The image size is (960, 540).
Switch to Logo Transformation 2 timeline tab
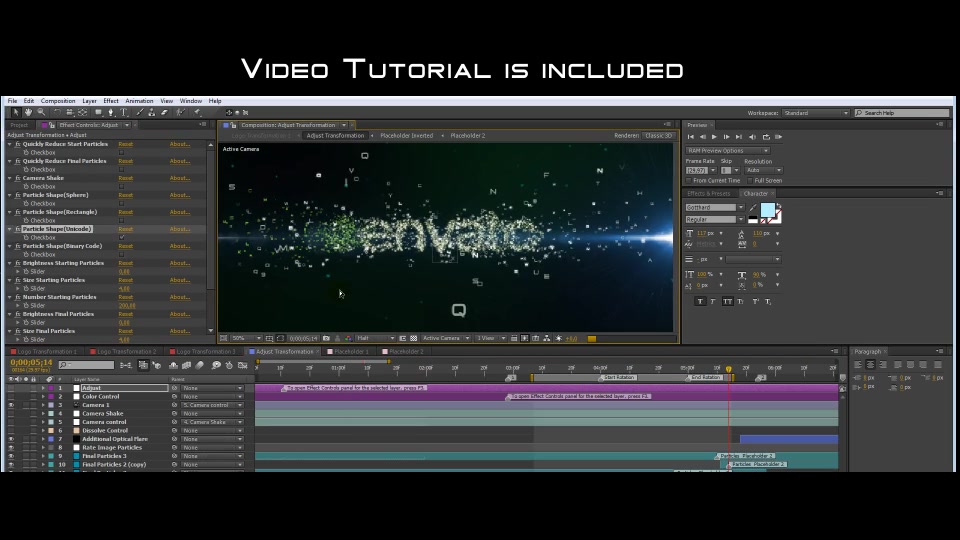tap(126, 352)
